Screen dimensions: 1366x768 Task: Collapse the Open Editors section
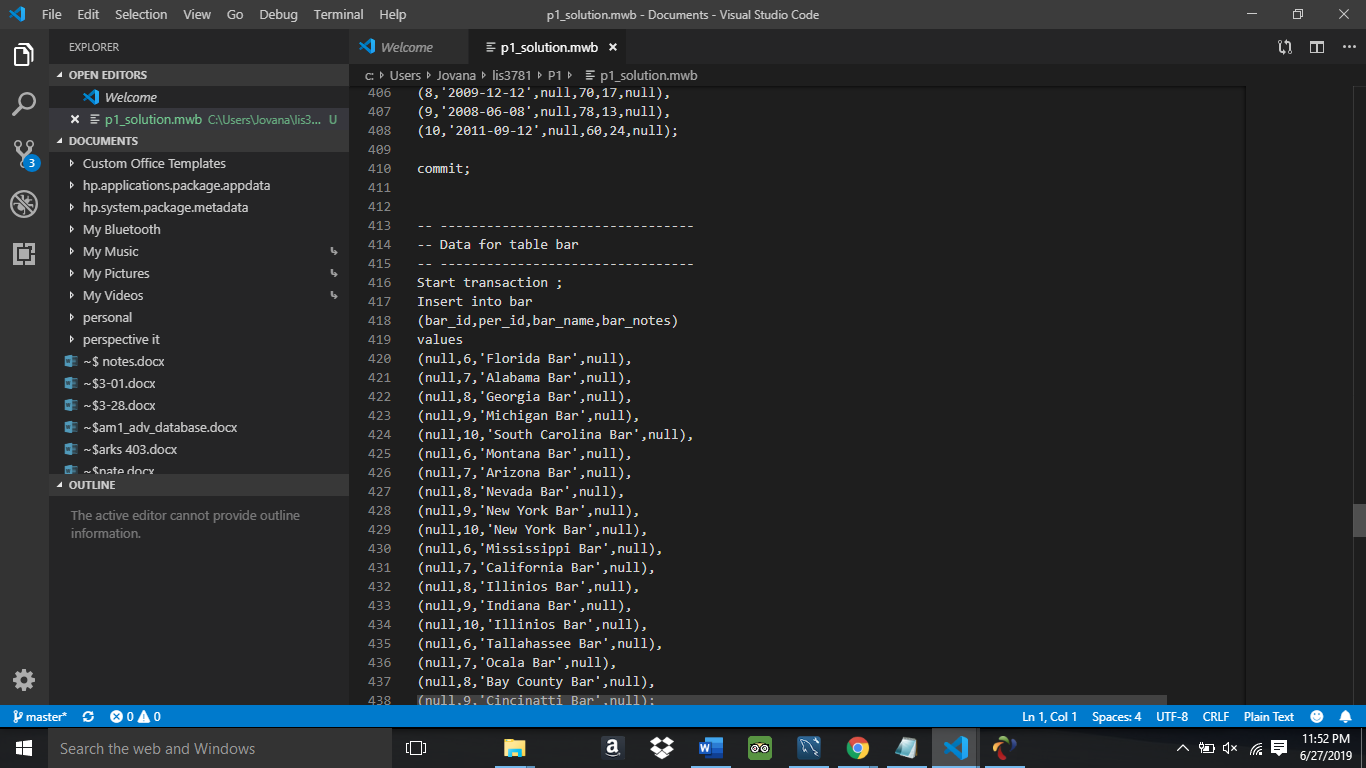tap(107, 75)
